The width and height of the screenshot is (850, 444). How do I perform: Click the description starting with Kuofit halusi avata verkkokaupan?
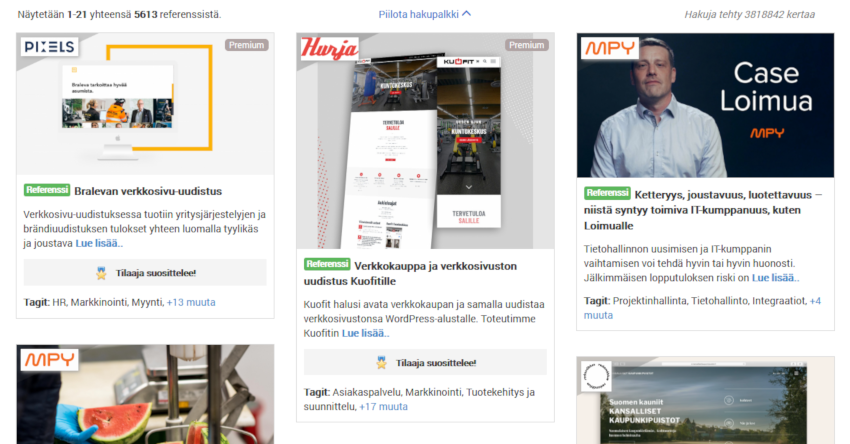coord(424,319)
